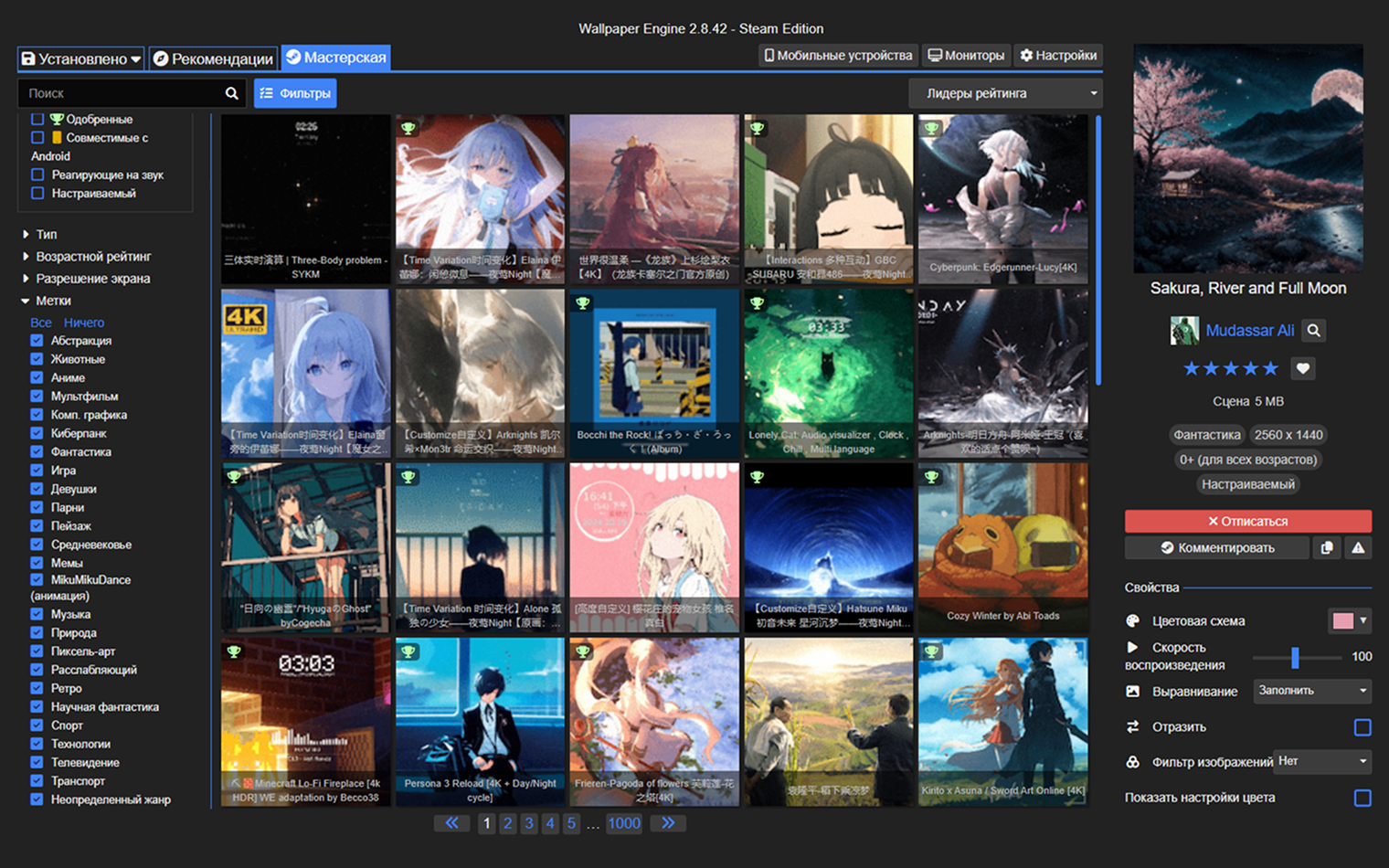The image size is (1389, 868).
Task: Uncheck the Аниме tag
Action: (37, 377)
